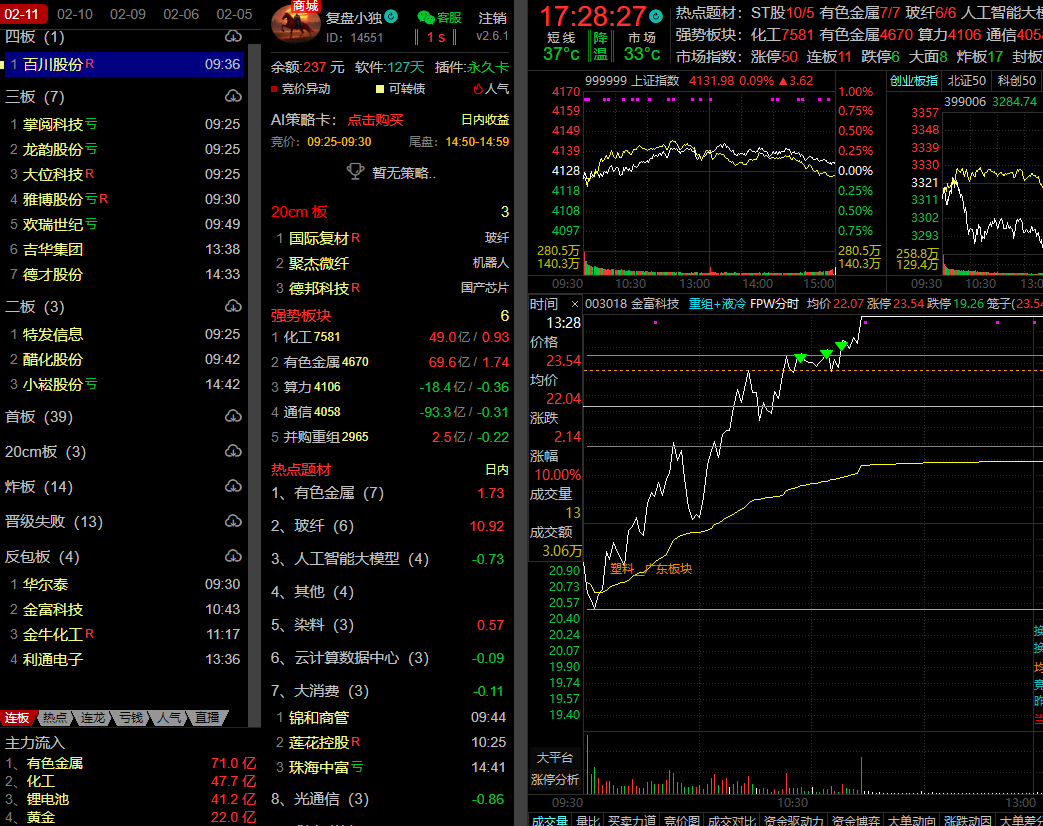1043x826 pixels.
Task: Click the refresh icon next to the clock
Action: pyautogui.click(x=655, y=17)
